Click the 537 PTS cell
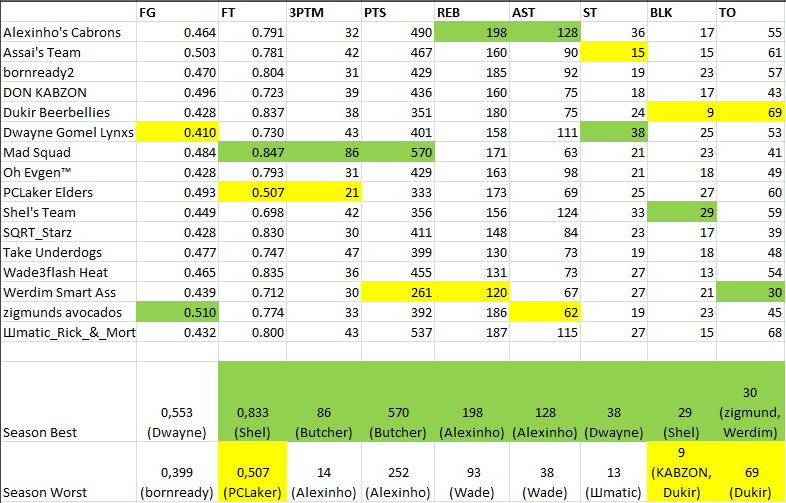 point(398,332)
